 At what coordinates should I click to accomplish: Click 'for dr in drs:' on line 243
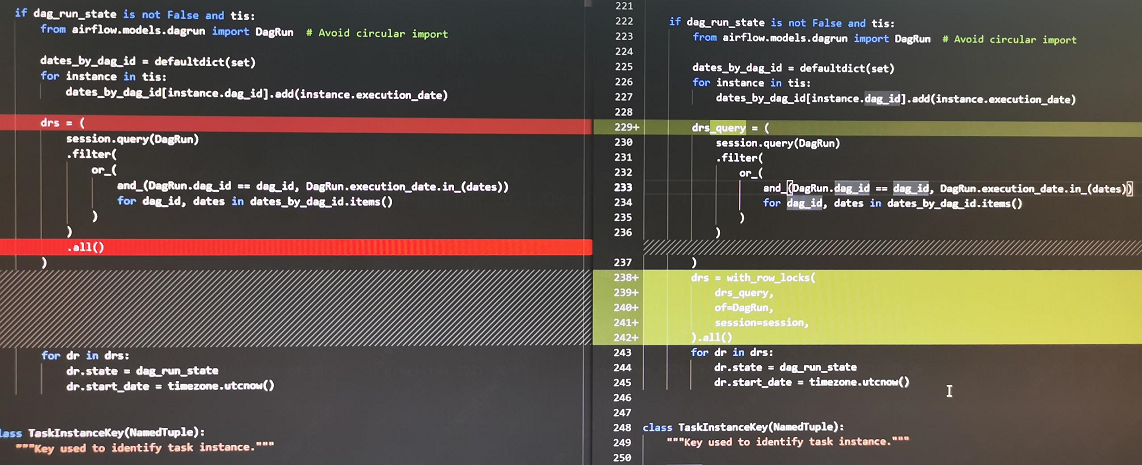[x=732, y=353]
